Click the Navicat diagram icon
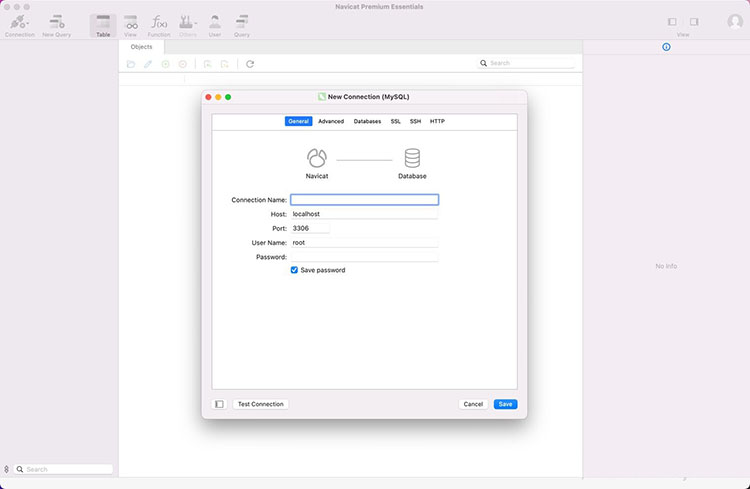 [317, 158]
